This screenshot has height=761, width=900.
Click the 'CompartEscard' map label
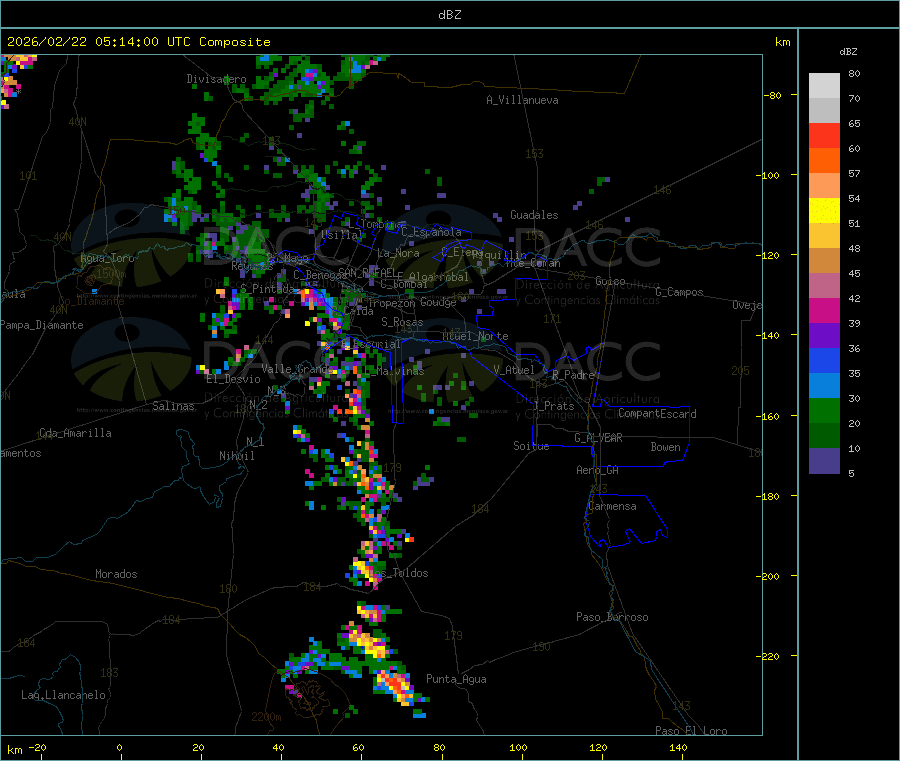click(657, 414)
